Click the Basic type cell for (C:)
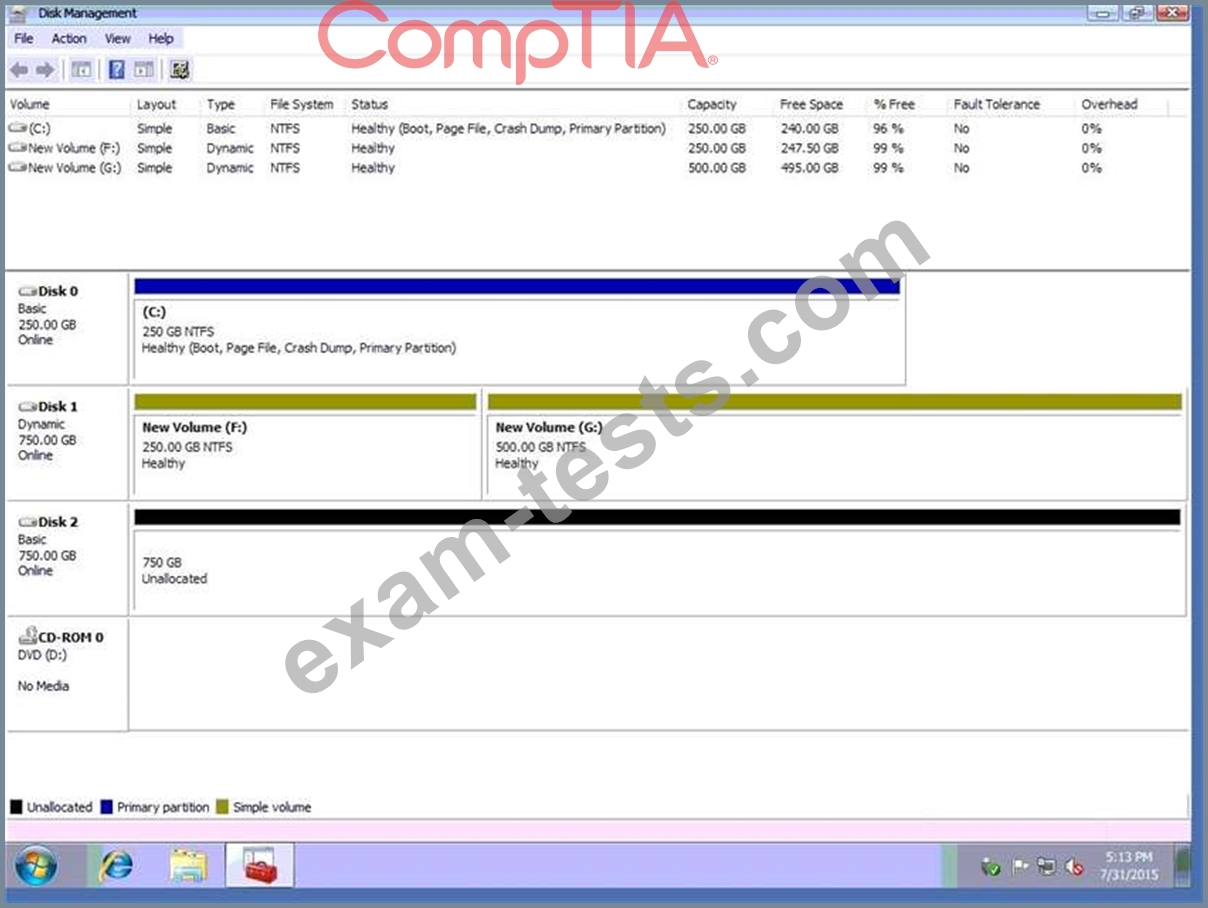Viewport: 1208px width, 908px height. (x=221, y=129)
